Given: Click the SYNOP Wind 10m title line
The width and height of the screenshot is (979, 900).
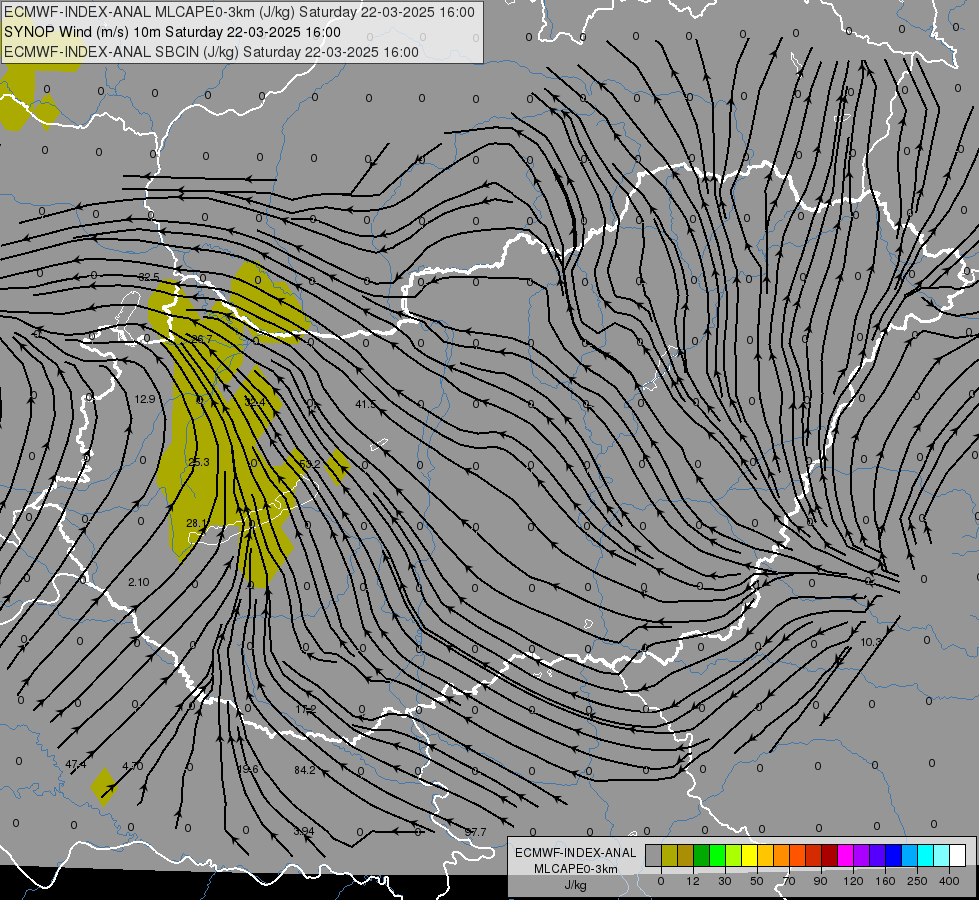Looking at the screenshot, I should click(172, 32).
